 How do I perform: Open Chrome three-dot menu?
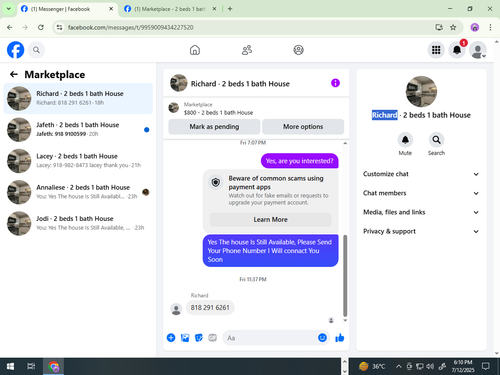click(490, 27)
